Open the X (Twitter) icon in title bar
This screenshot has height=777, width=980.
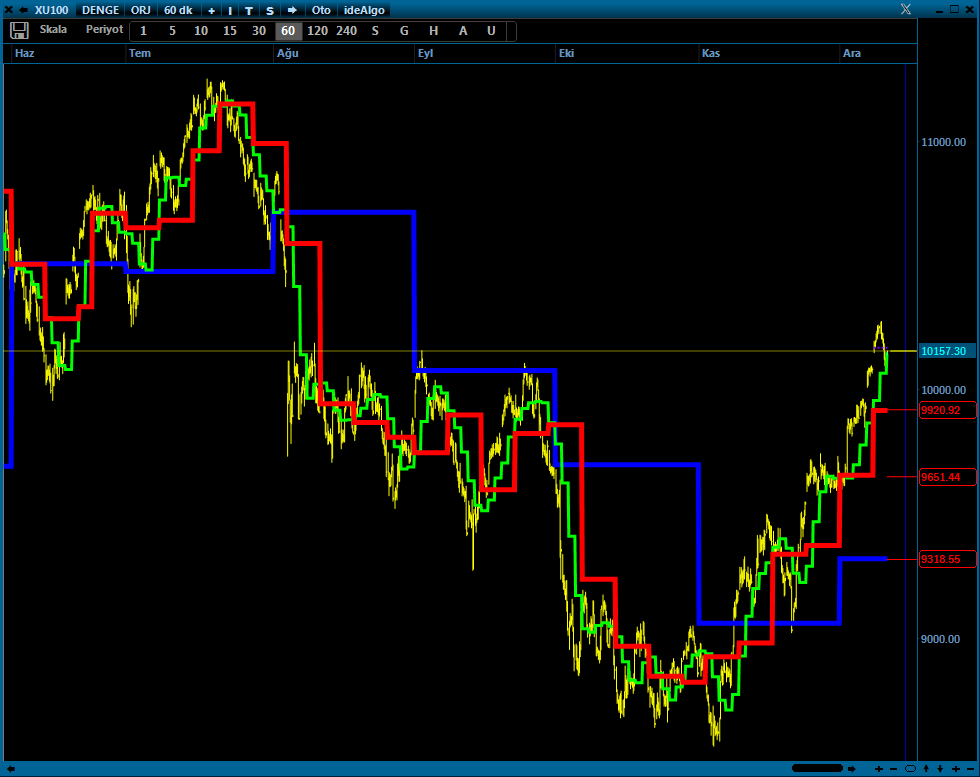click(906, 9)
